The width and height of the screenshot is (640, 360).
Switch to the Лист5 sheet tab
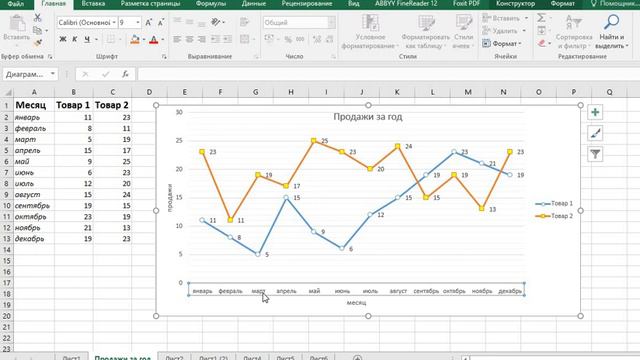pos(285,358)
